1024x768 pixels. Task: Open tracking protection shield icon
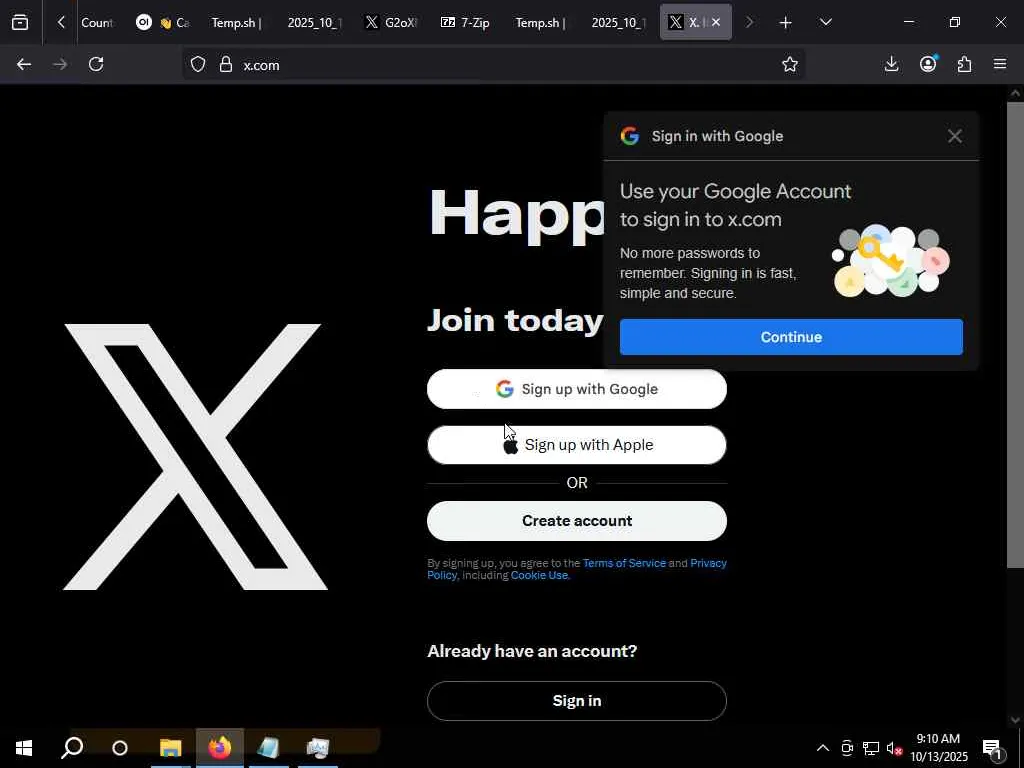(198, 64)
